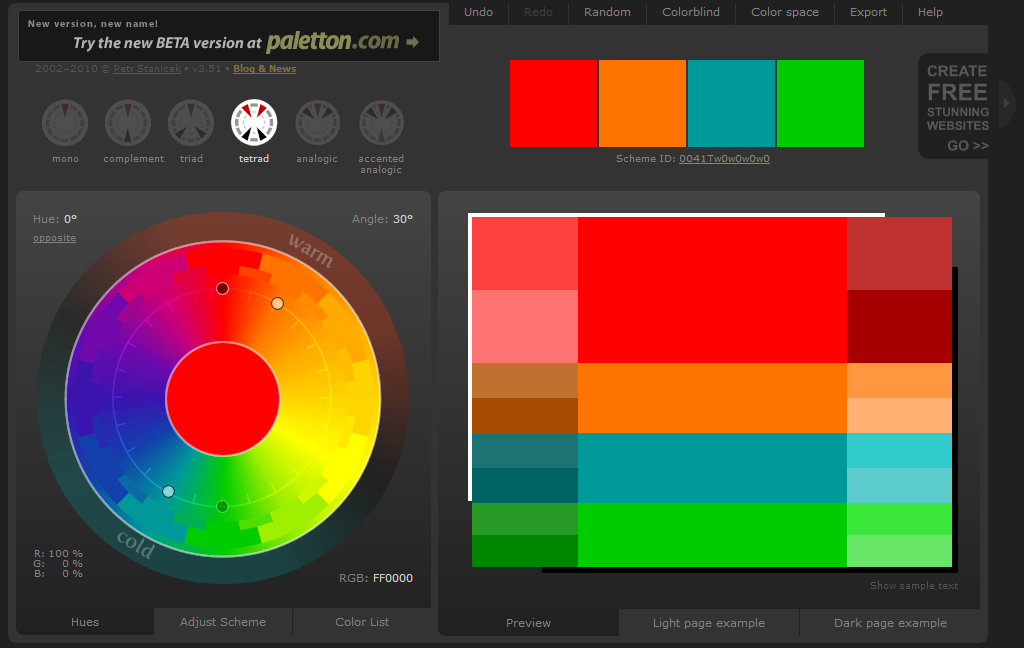Click the opposite hue link
1024x648 pixels.
(54, 238)
